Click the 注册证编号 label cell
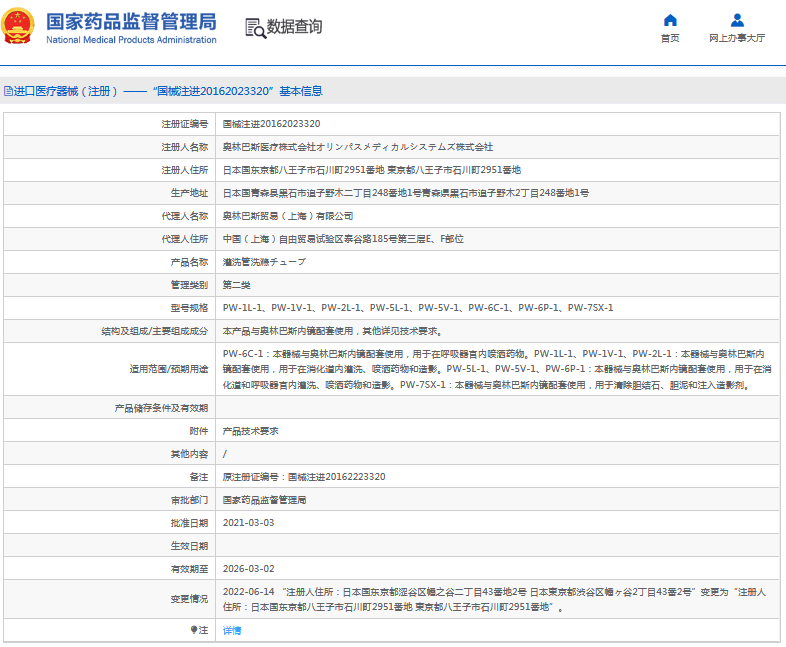 pos(109,124)
